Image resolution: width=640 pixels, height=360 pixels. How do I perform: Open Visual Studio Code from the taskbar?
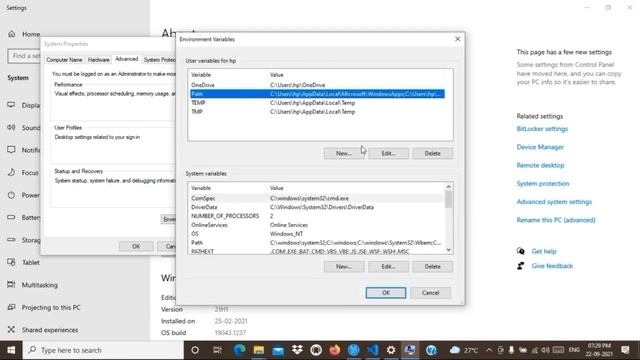[373, 350]
